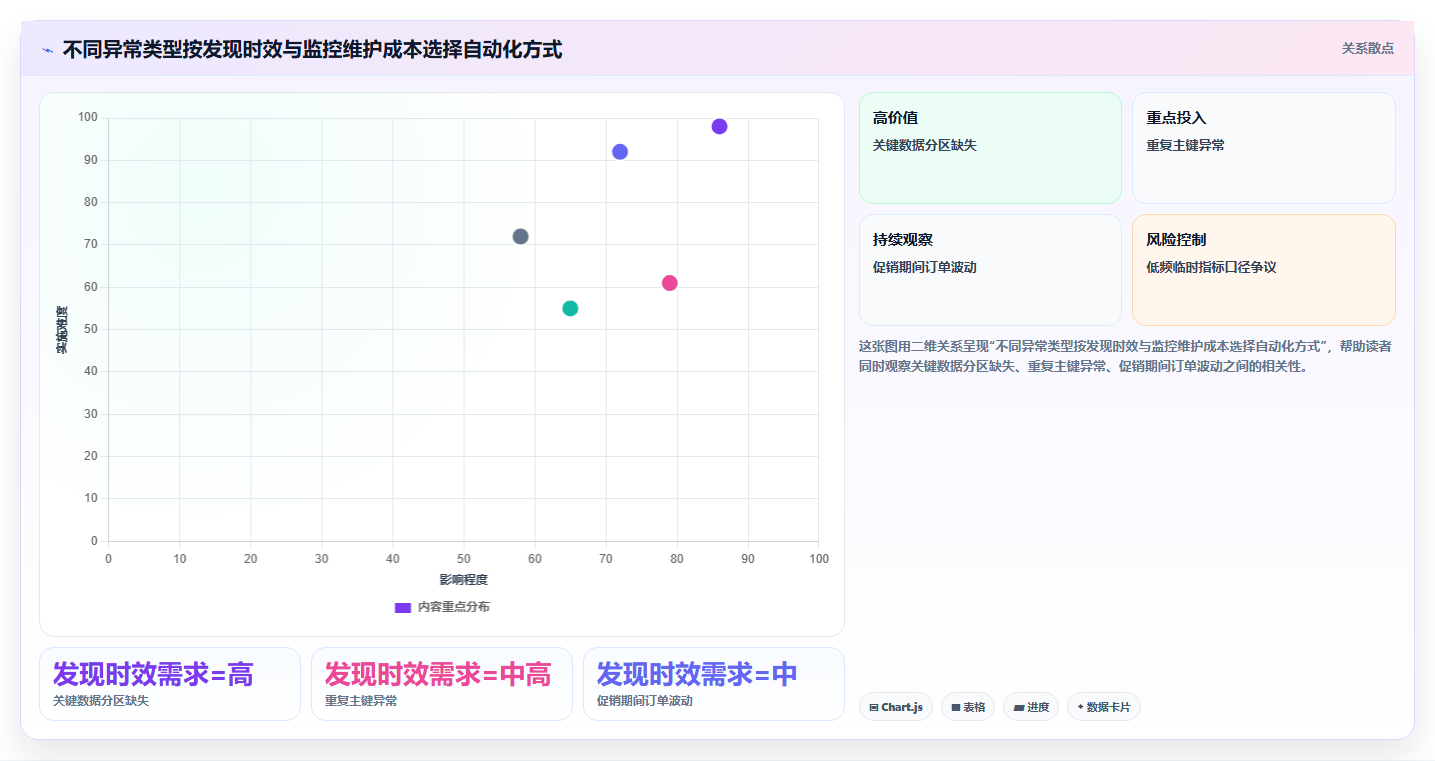Click the 关系散点 label in header

pyautogui.click(x=1368, y=48)
